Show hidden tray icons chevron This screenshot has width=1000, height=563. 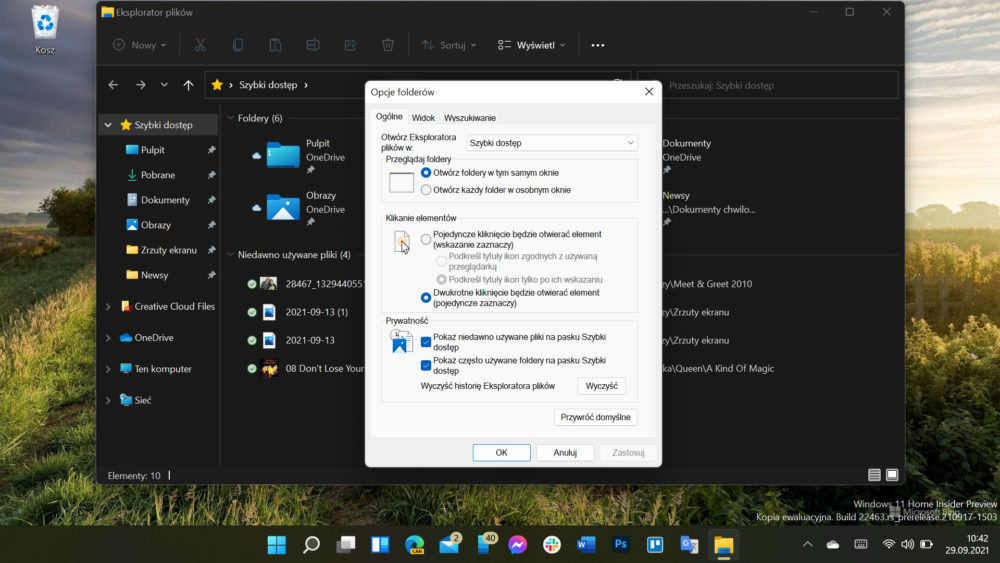pos(807,545)
